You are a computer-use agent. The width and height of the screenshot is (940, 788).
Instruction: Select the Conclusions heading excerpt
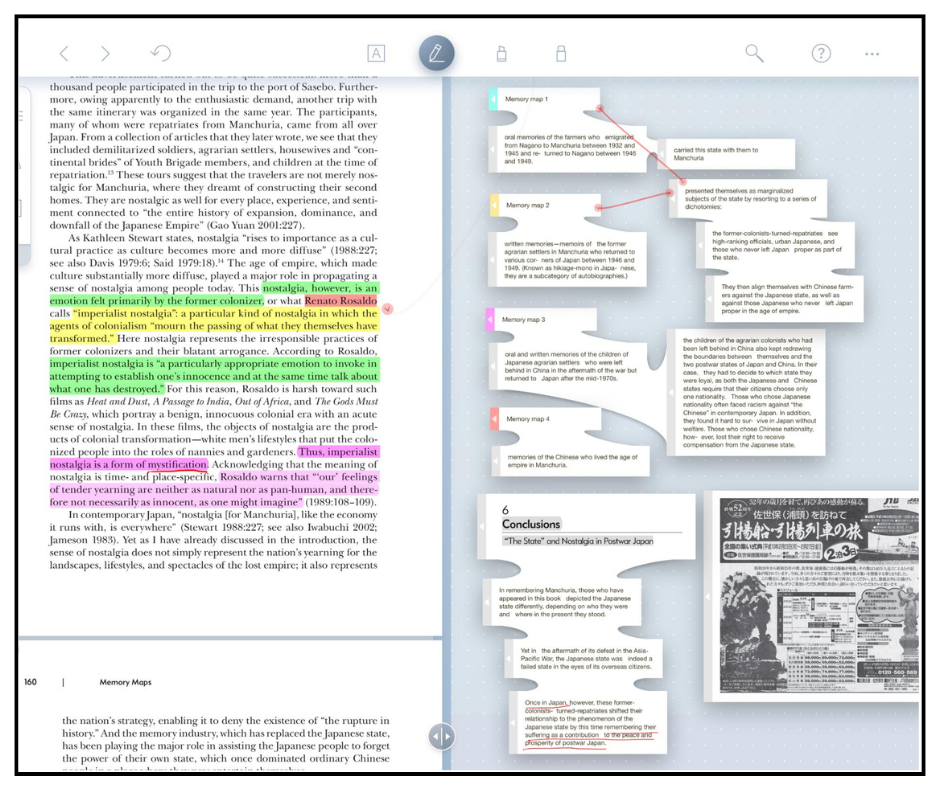pyautogui.click(x=585, y=525)
